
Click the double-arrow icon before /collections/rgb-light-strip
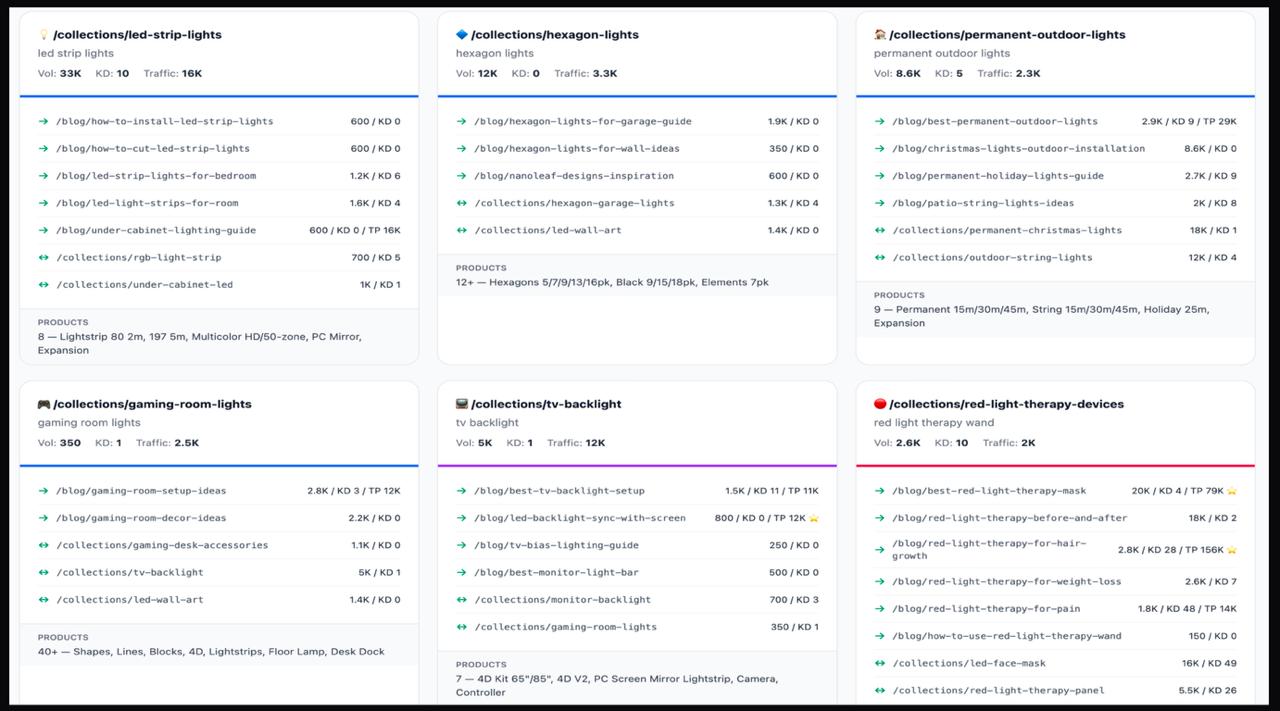tap(43, 258)
